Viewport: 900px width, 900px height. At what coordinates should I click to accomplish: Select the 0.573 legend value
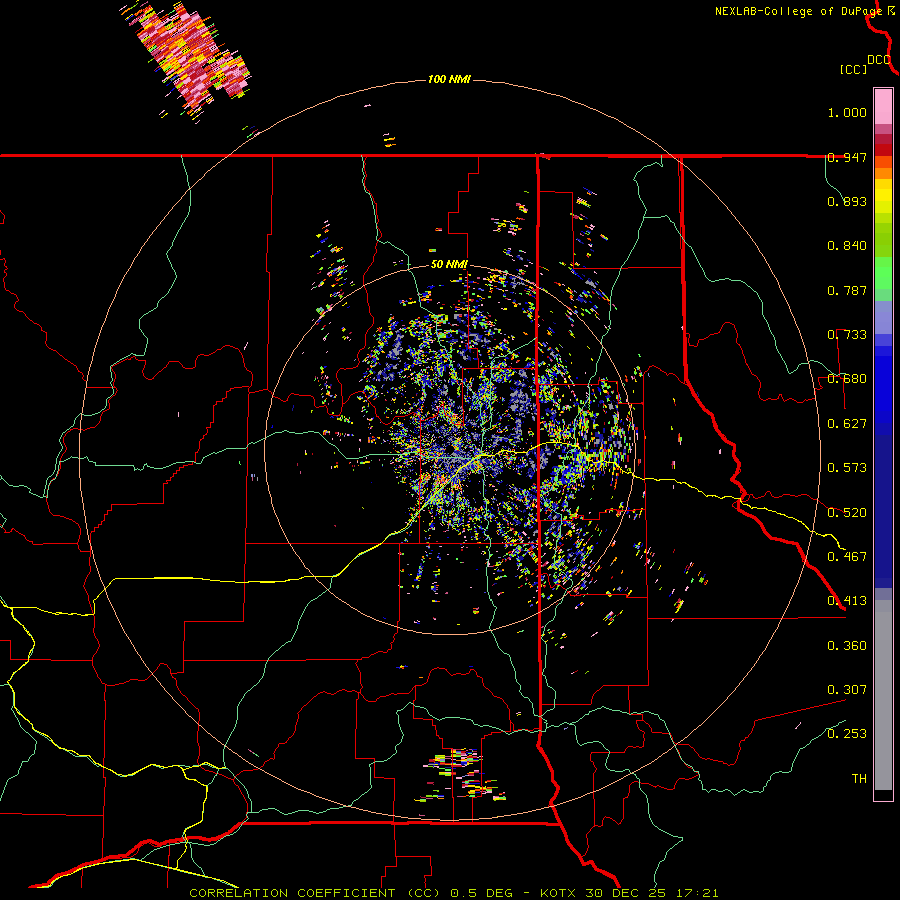point(847,468)
